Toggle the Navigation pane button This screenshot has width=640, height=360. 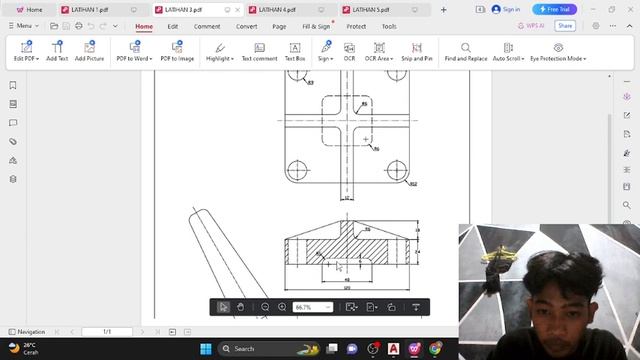27,332
